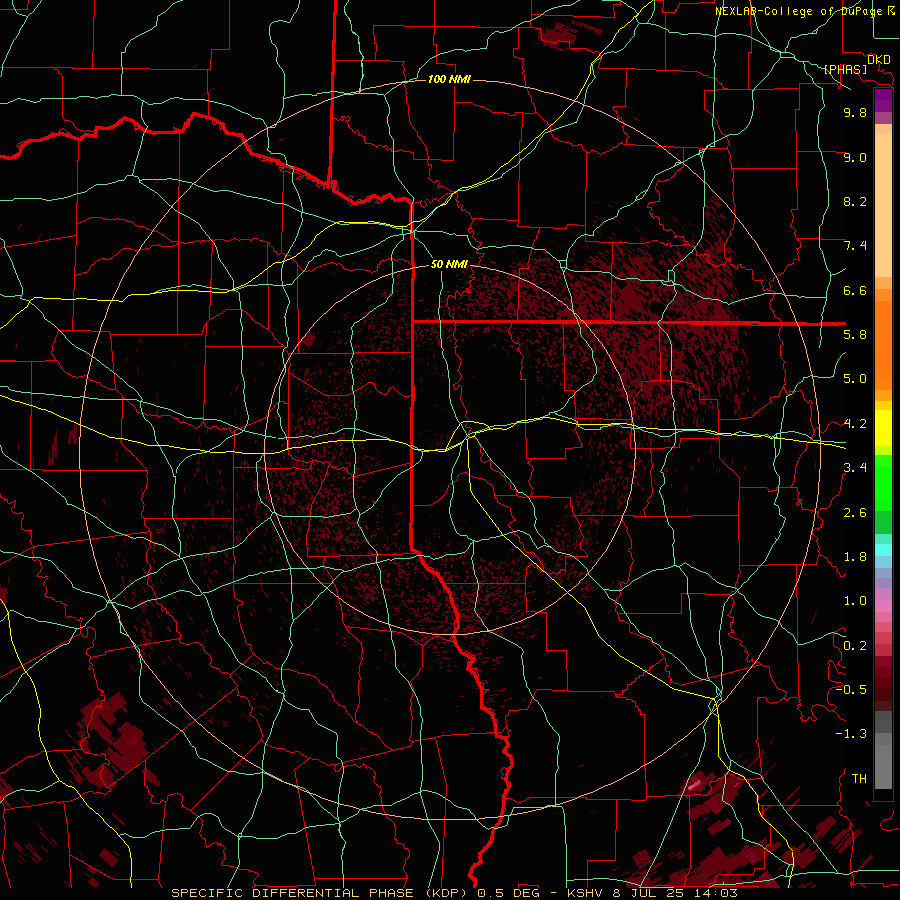
Task: Click the 4.2 value on the color scale
Action: [x=855, y=424]
